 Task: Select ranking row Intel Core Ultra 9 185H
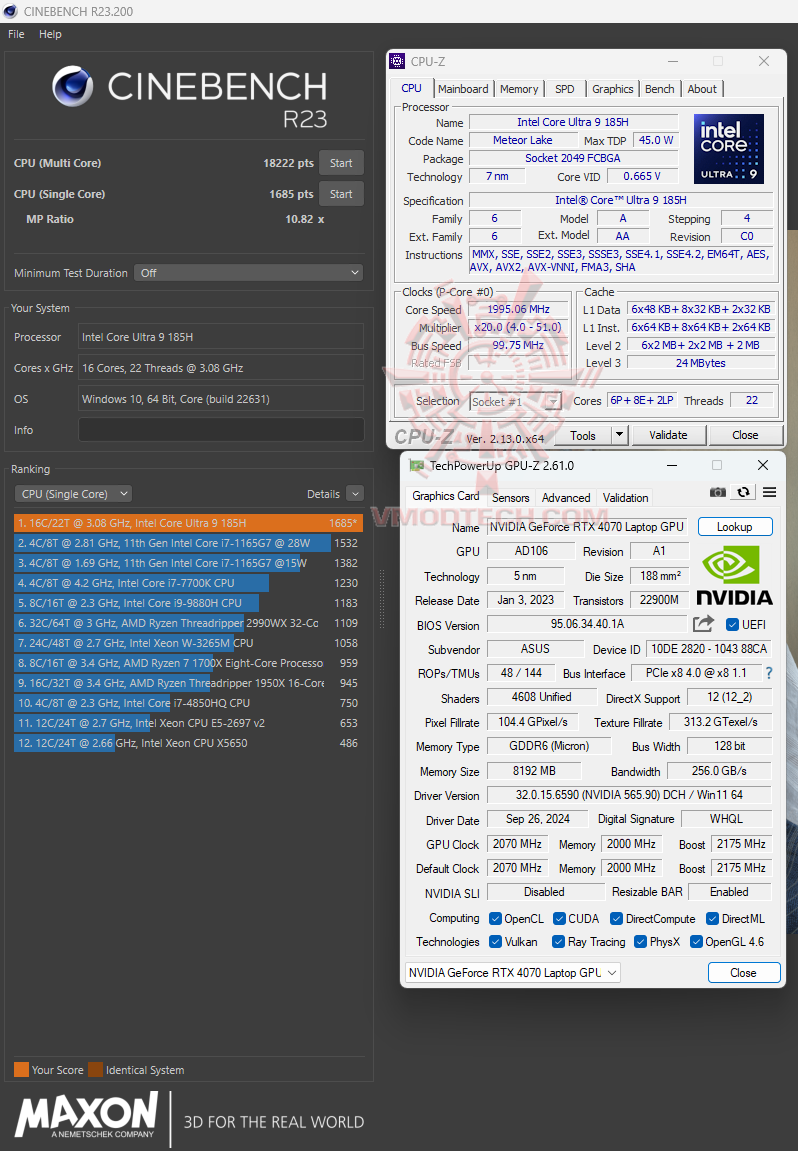[188, 523]
